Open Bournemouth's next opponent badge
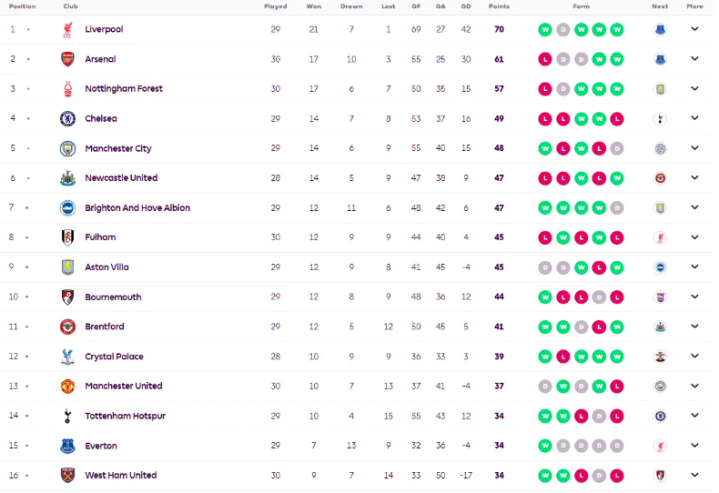This screenshot has height=493, width=719. [660, 297]
